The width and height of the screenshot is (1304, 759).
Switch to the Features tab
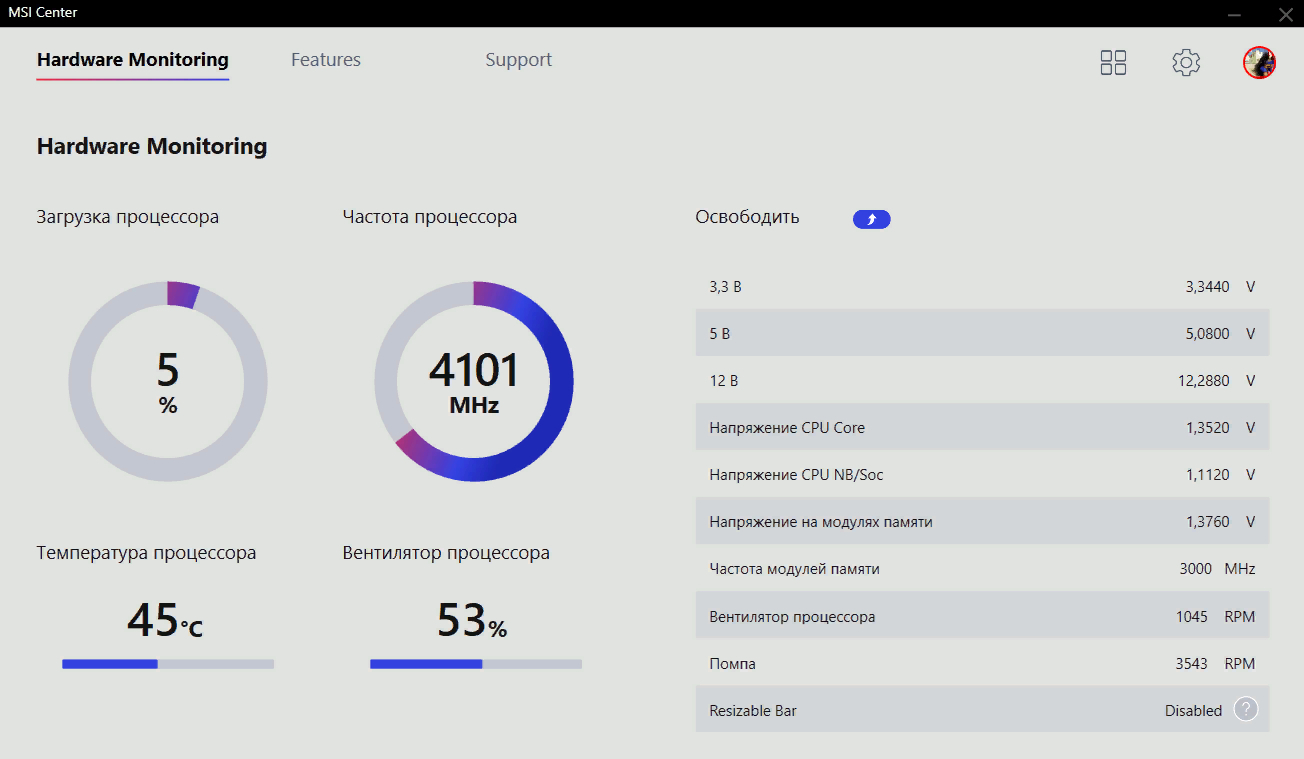click(x=325, y=60)
